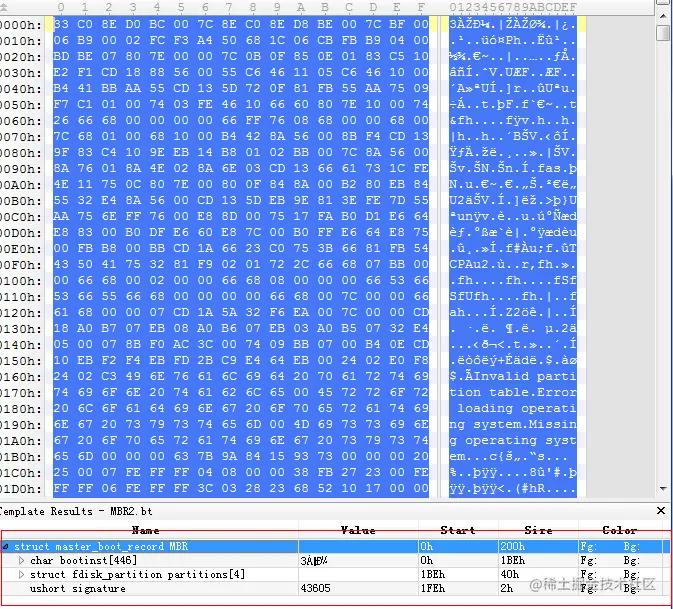This screenshot has height=609, width=673.
Task: Click the 2h size of signature
Action: tap(506, 588)
